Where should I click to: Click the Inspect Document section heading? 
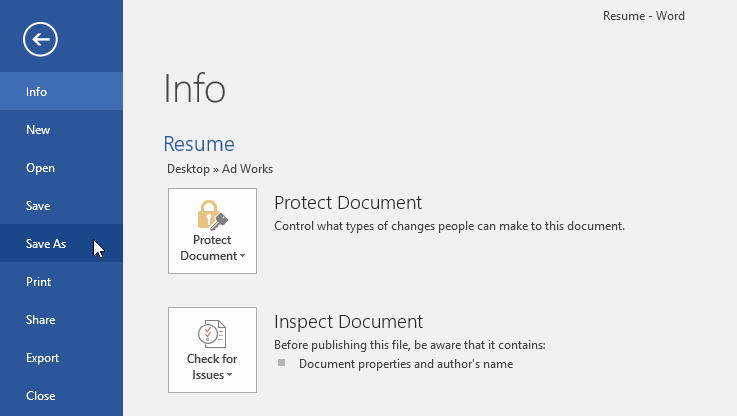coord(348,322)
